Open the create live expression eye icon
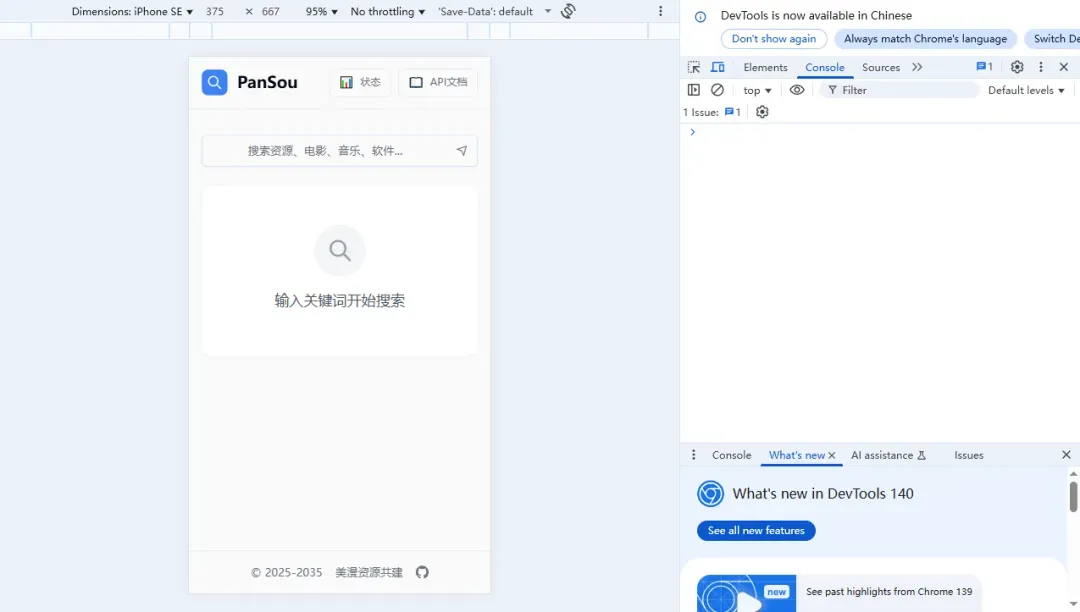Viewport: 1080px width, 612px height. (x=797, y=89)
